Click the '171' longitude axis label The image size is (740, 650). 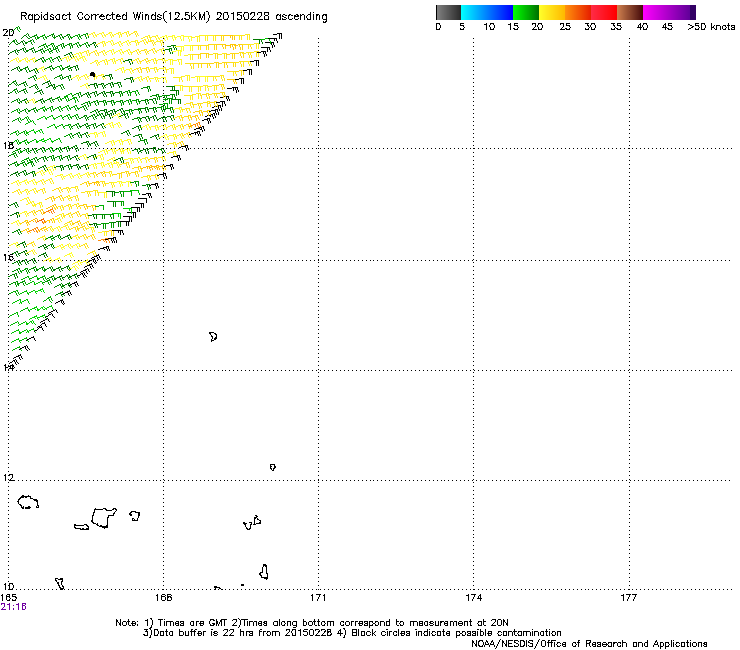point(318,598)
